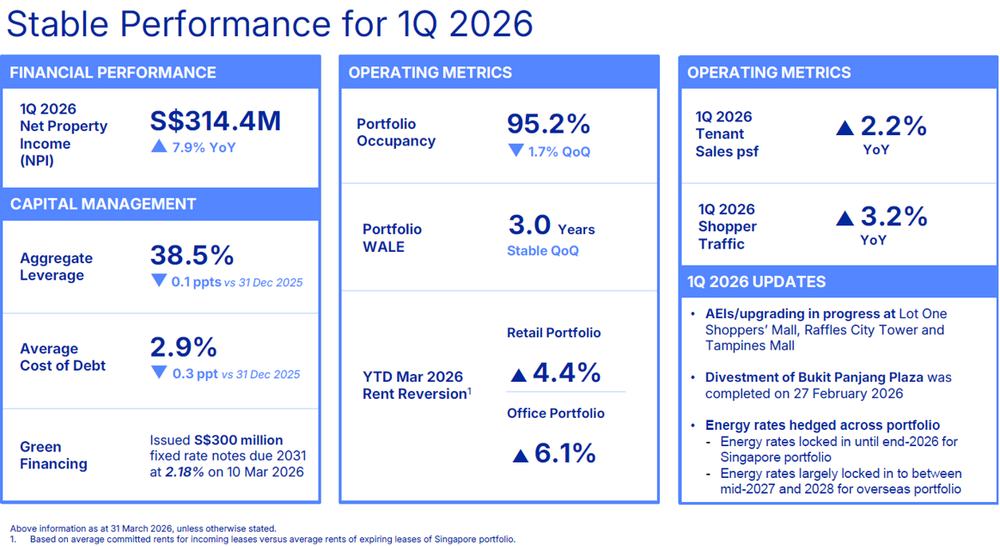
Task: Select the '2.2%' tenant sales value
Action: (893, 126)
